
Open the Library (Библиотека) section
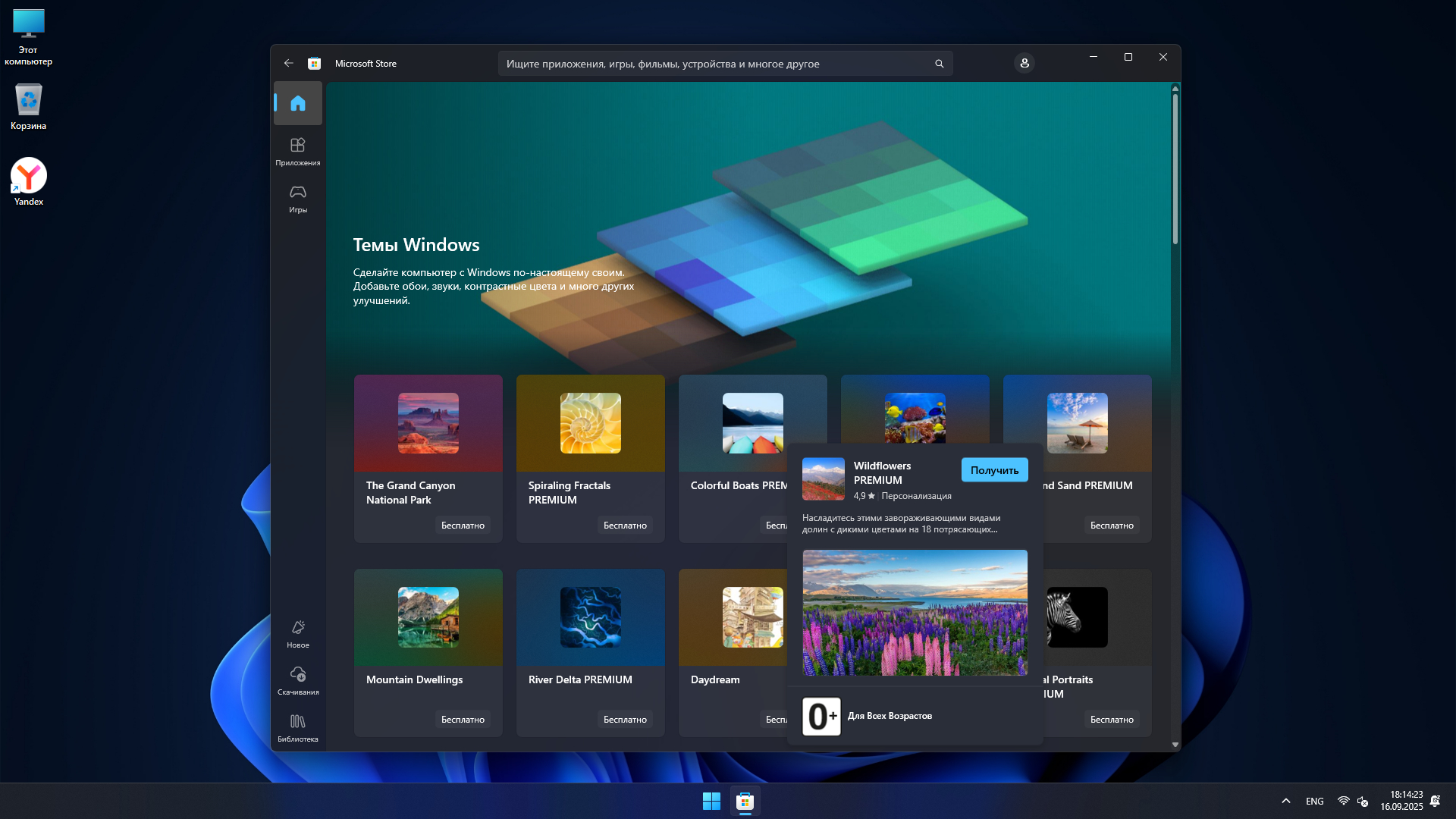(x=298, y=727)
